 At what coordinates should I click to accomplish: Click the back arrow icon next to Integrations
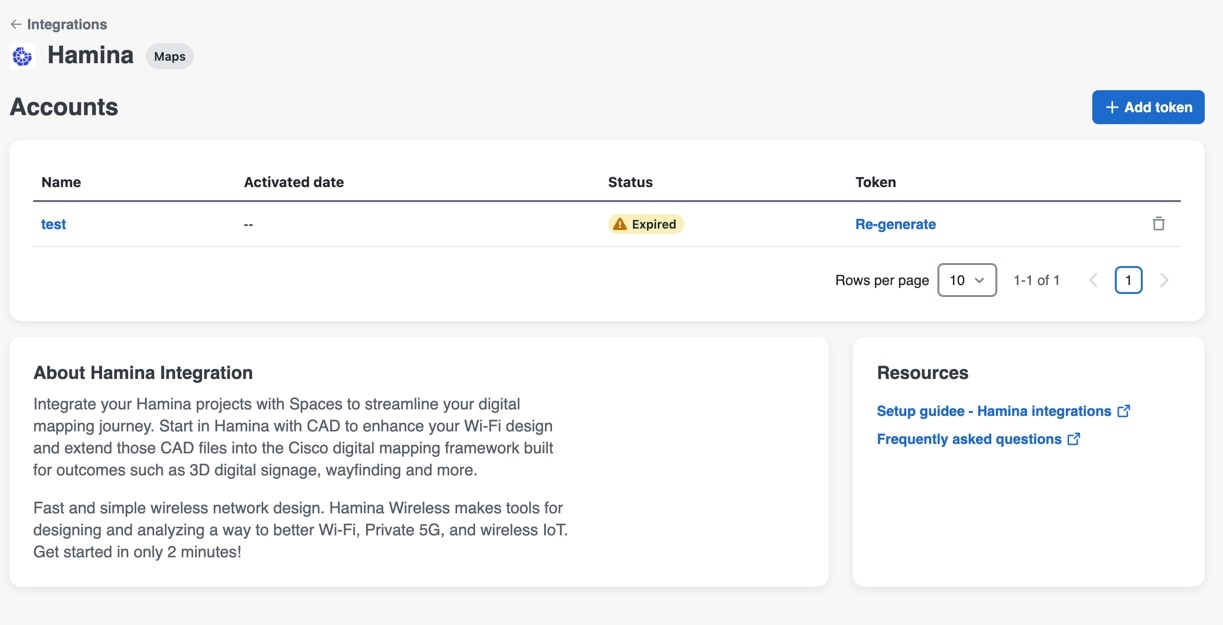(x=16, y=24)
